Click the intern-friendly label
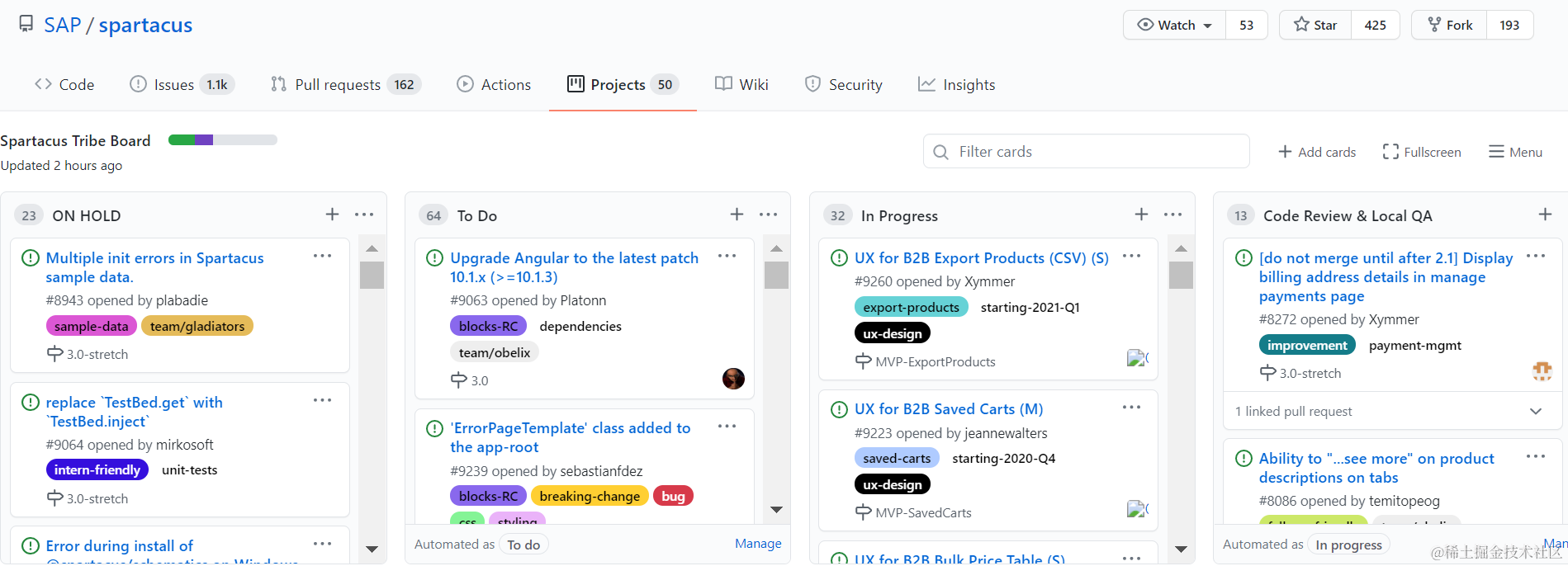The width and height of the screenshot is (1568, 566). coord(97,469)
